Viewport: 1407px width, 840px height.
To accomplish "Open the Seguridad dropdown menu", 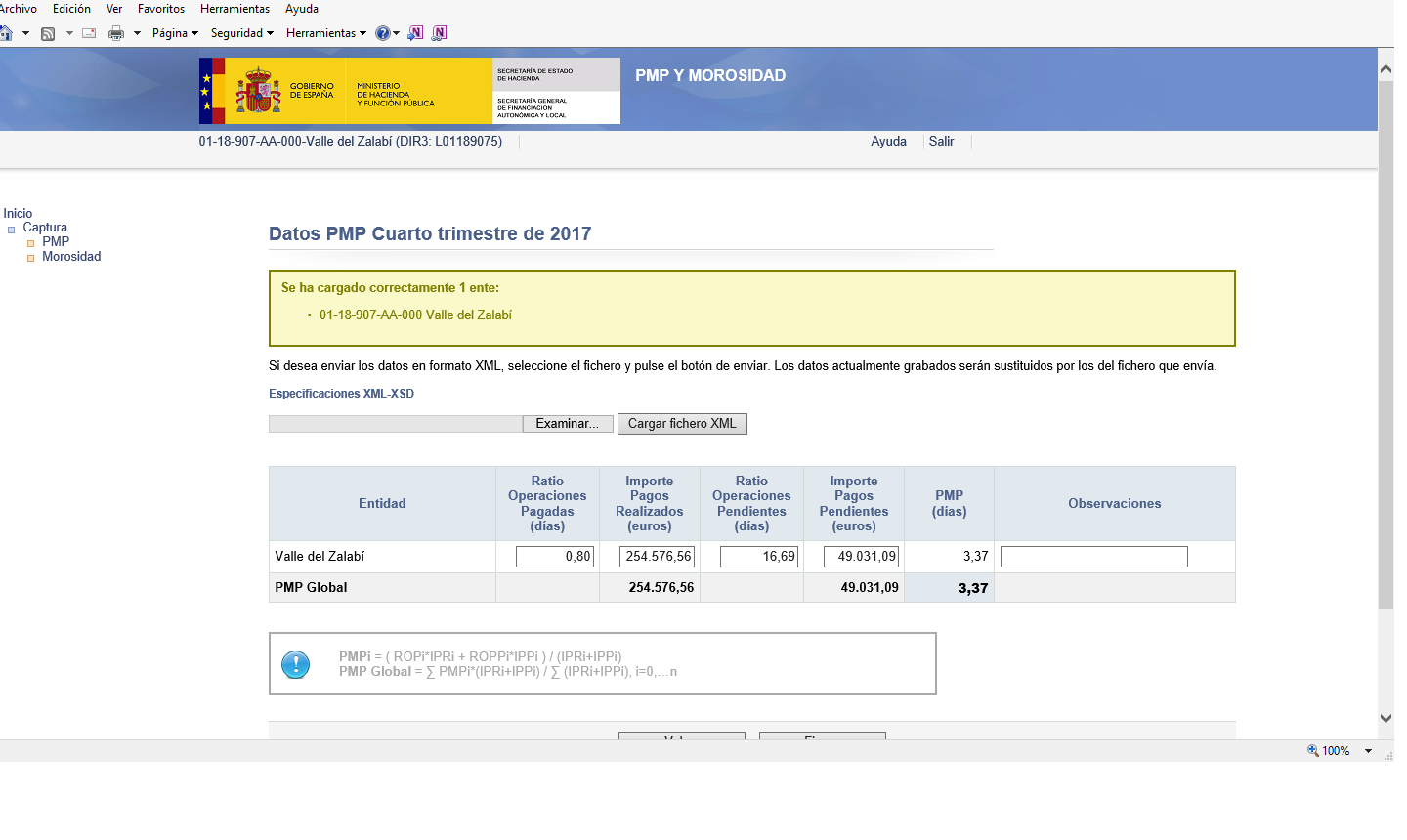I will [x=241, y=33].
